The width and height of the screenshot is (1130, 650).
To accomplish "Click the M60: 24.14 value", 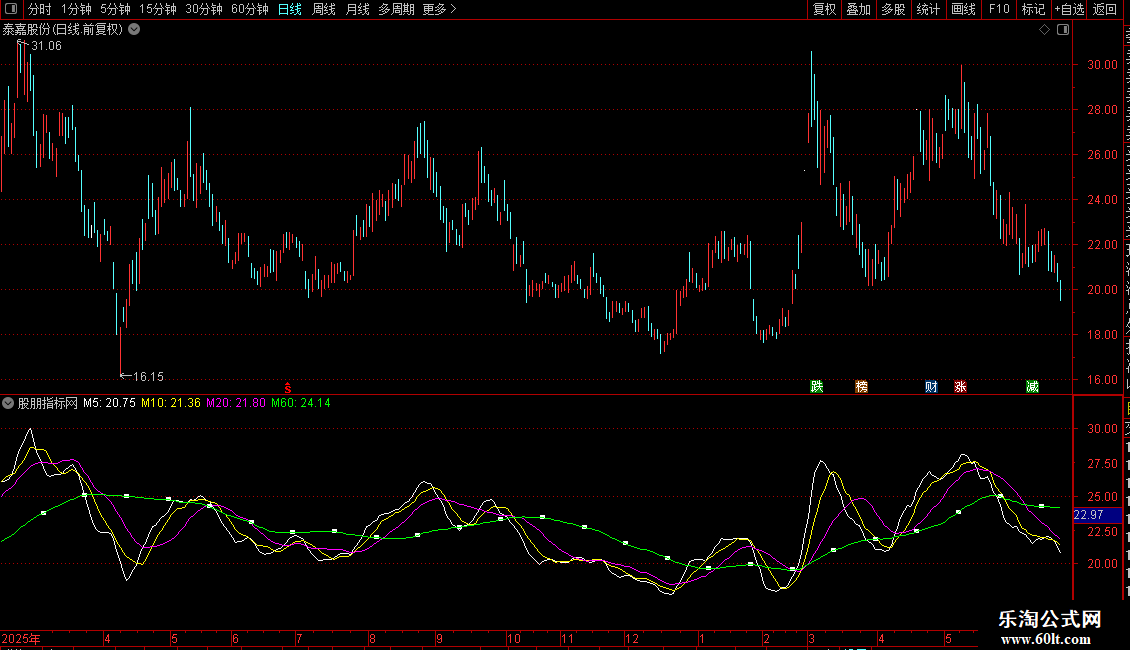I will pyautogui.click(x=301, y=403).
